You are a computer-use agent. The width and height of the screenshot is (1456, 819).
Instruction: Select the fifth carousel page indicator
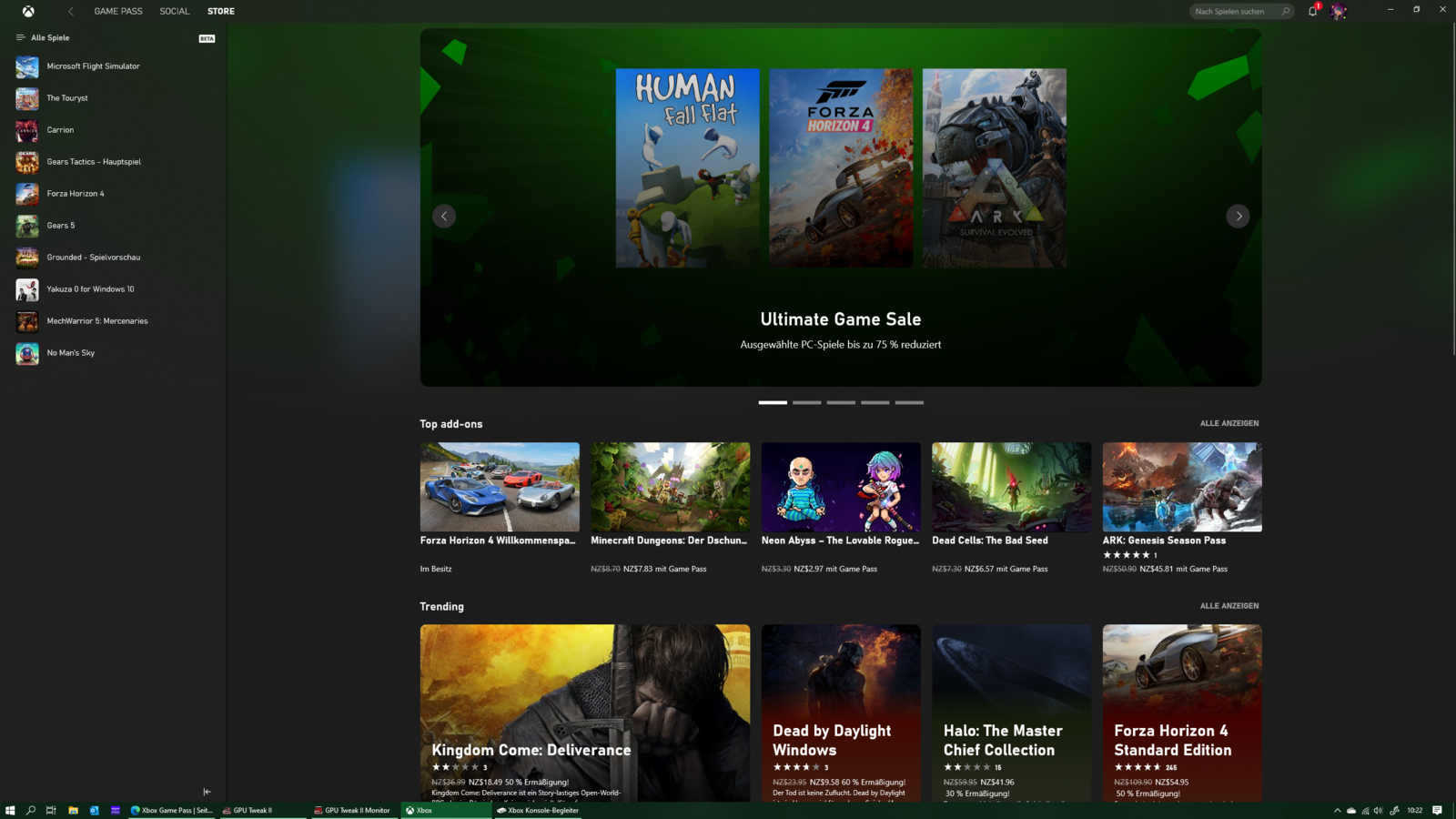[909, 402]
